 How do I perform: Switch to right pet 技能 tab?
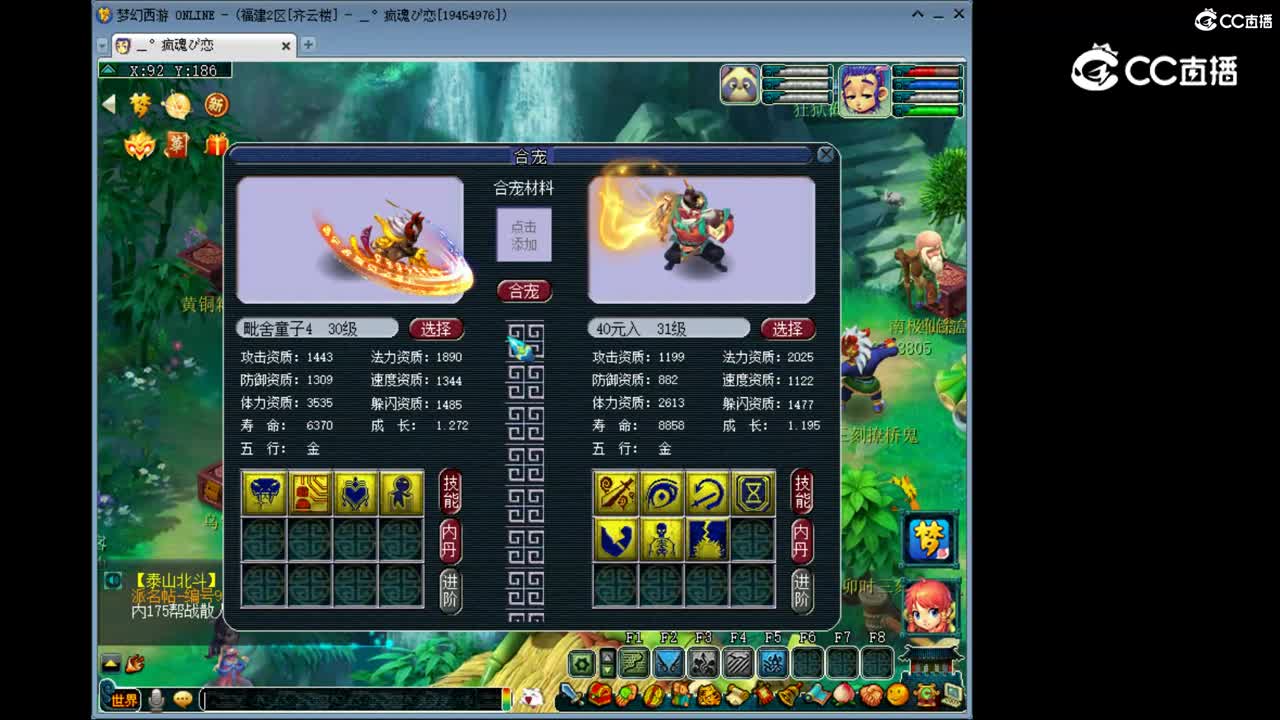[802, 491]
